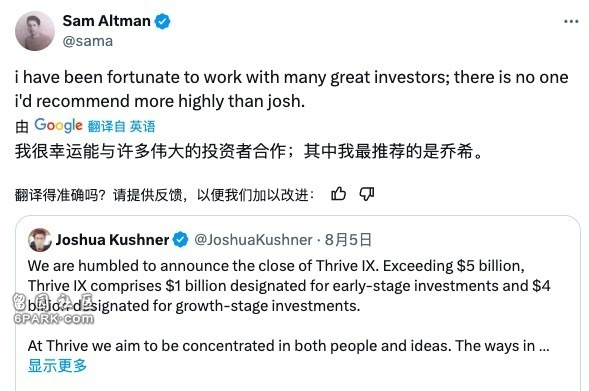
Task: Open the 8月5日 date timestamp
Action: coord(348,240)
